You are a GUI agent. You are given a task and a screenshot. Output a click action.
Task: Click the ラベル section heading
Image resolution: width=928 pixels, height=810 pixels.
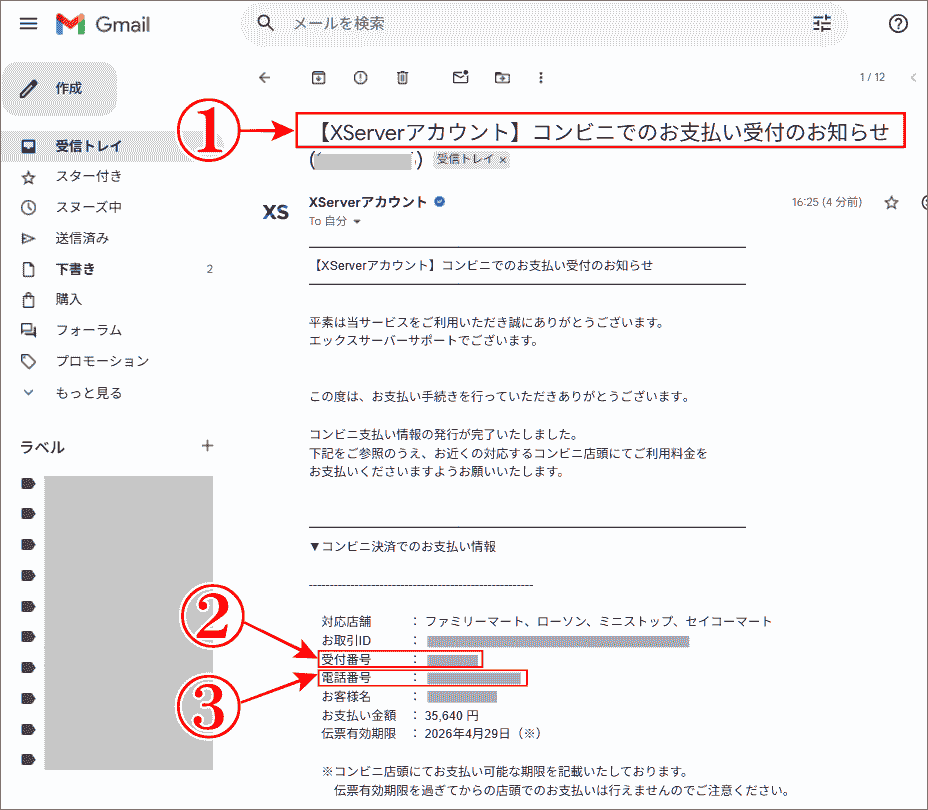pos(42,447)
